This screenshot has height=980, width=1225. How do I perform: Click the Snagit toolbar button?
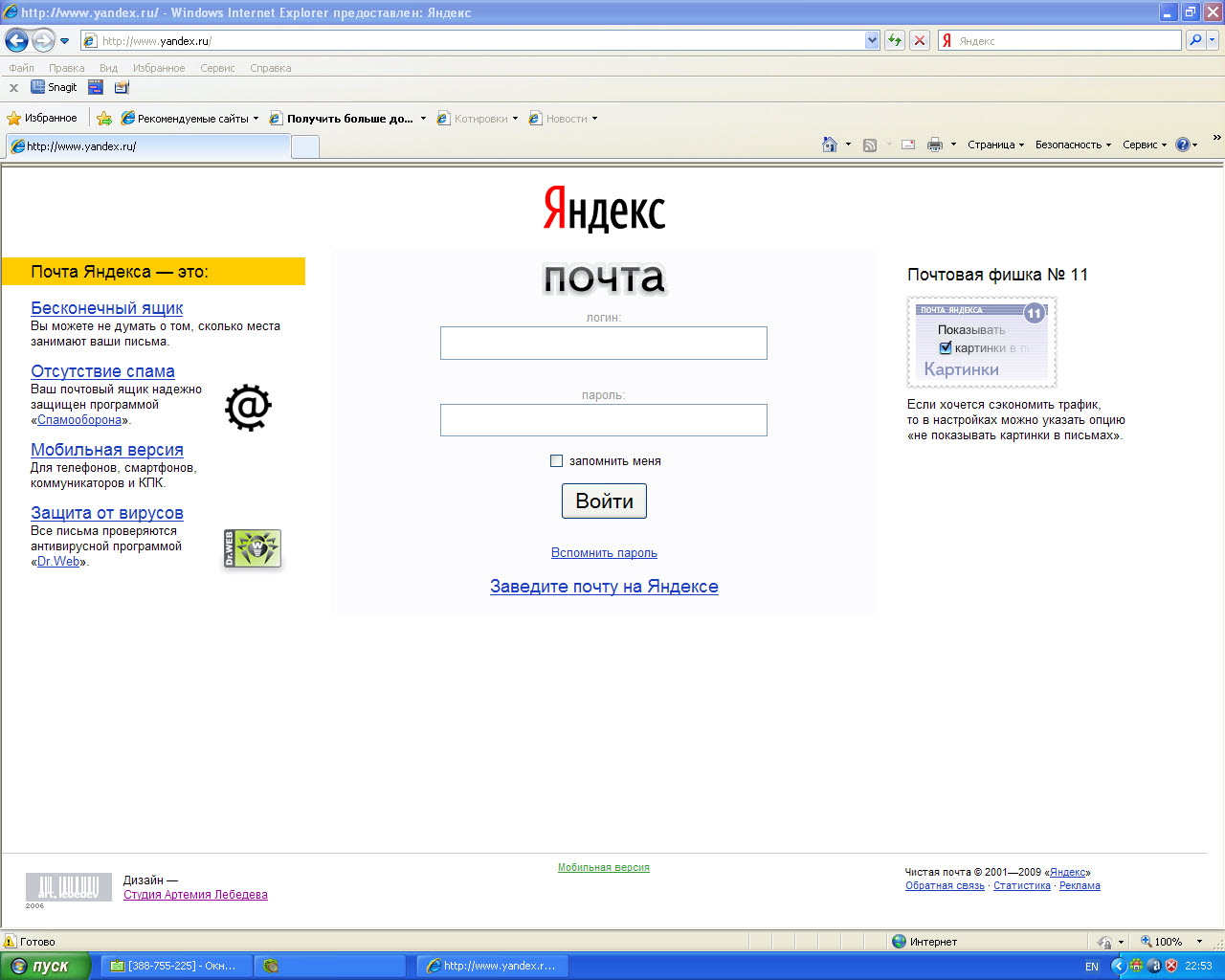point(54,87)
